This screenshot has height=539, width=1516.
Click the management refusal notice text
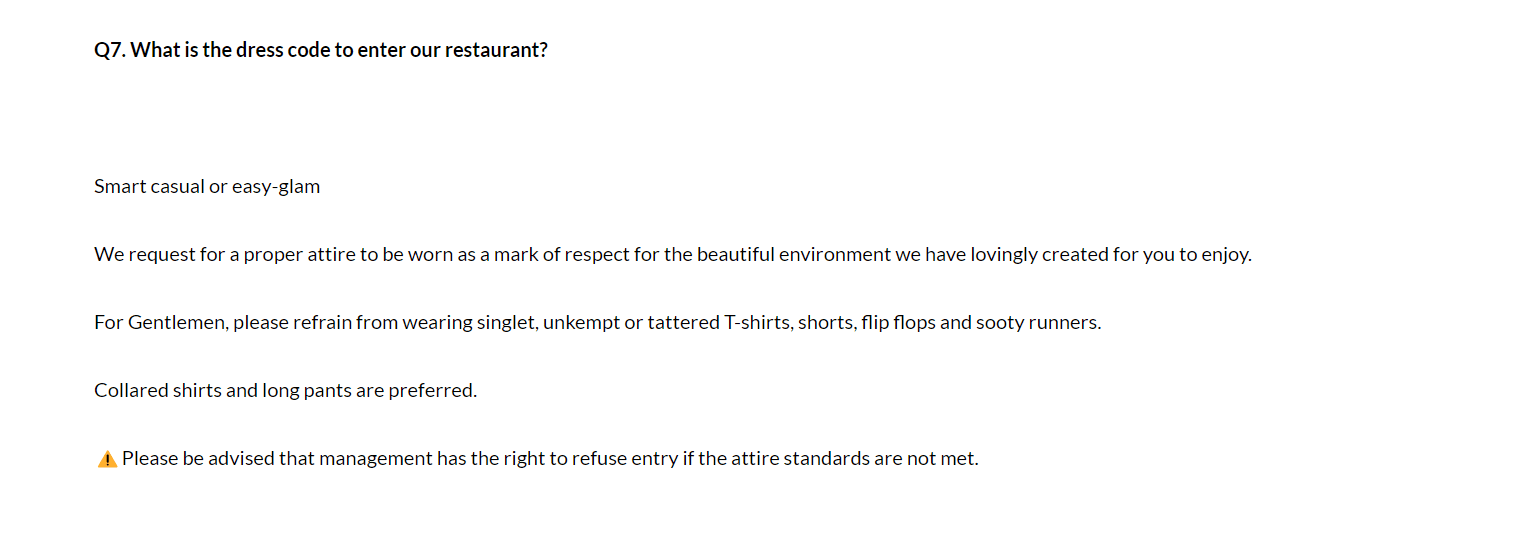(x=550, y=458)
